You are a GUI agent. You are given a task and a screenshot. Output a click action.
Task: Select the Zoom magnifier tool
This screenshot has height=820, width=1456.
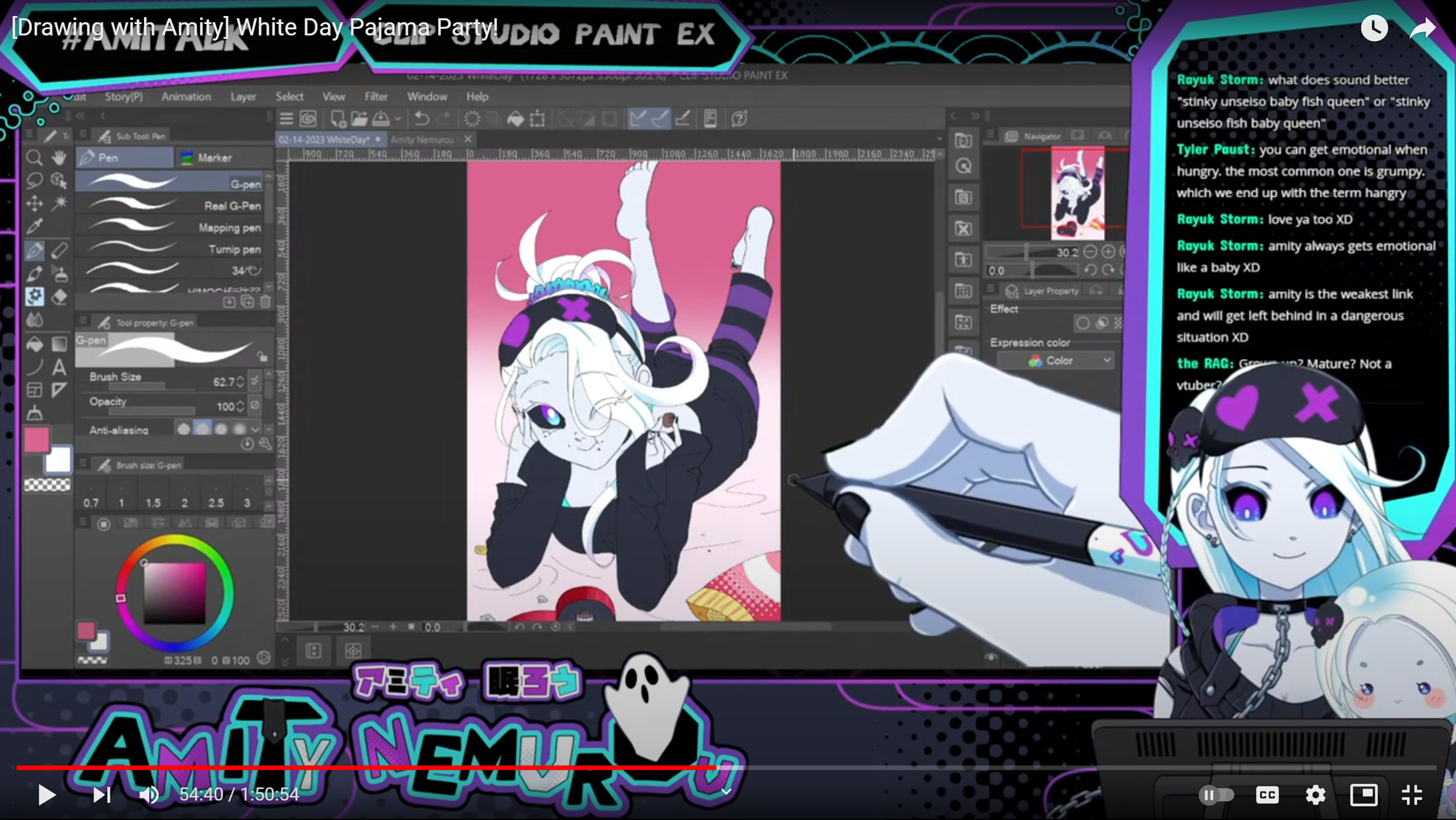pos(34,157)
